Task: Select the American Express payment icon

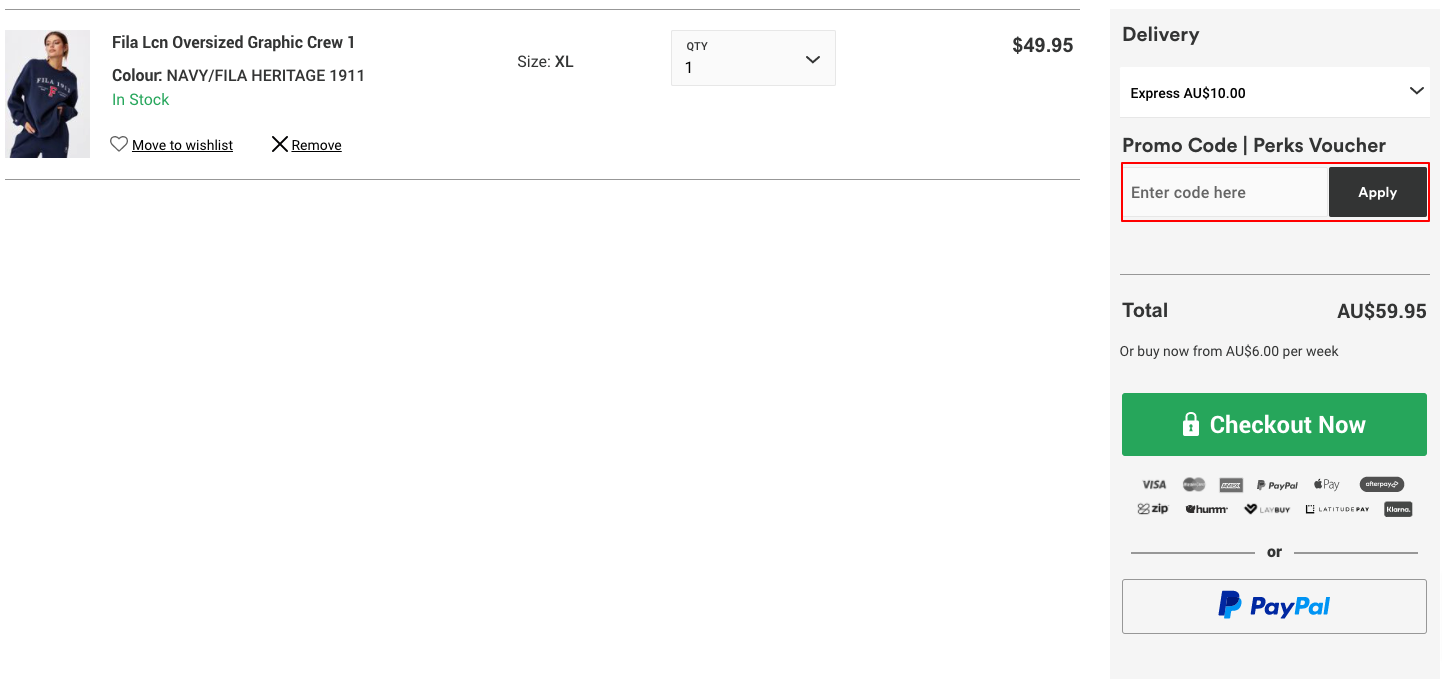Action: pos(1231,484)
